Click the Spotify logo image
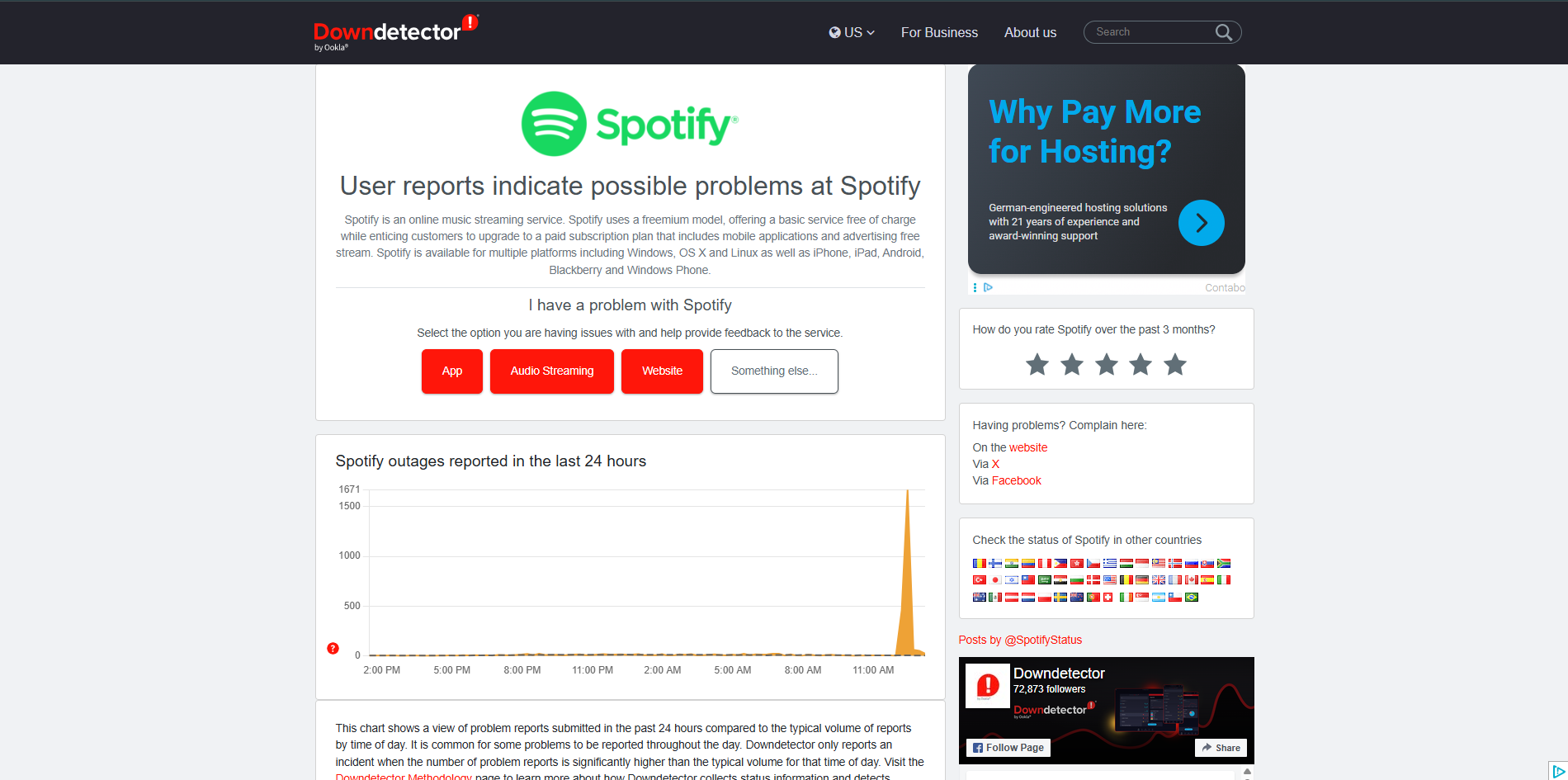1568x780 pixels. [630, 124]
